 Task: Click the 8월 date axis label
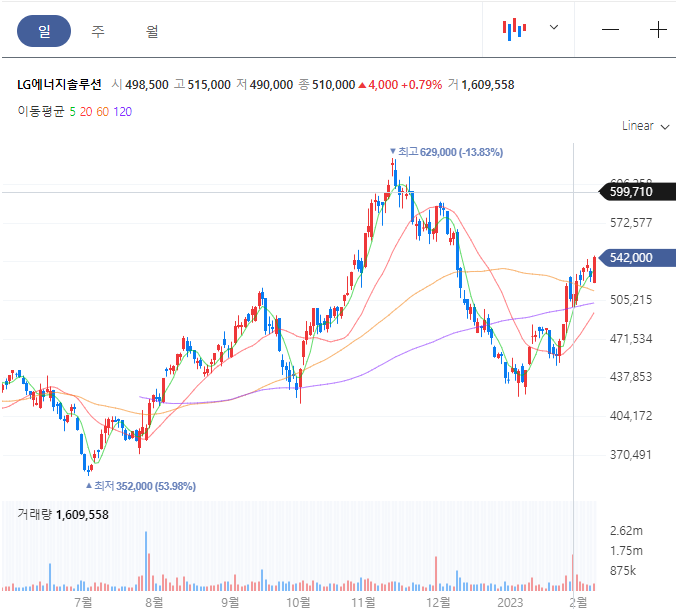(x=154, y=602)
